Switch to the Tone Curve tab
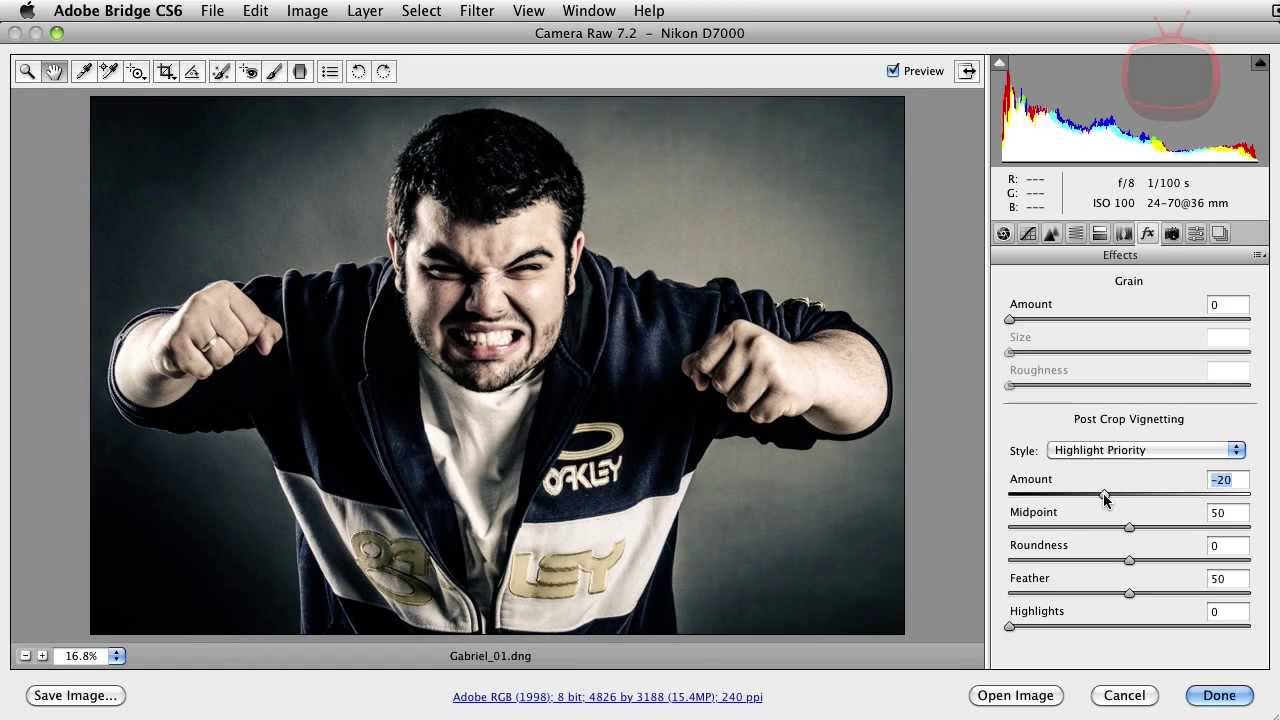The image size is (1280, 720). pyautogui.click(x=1027, y=234)
